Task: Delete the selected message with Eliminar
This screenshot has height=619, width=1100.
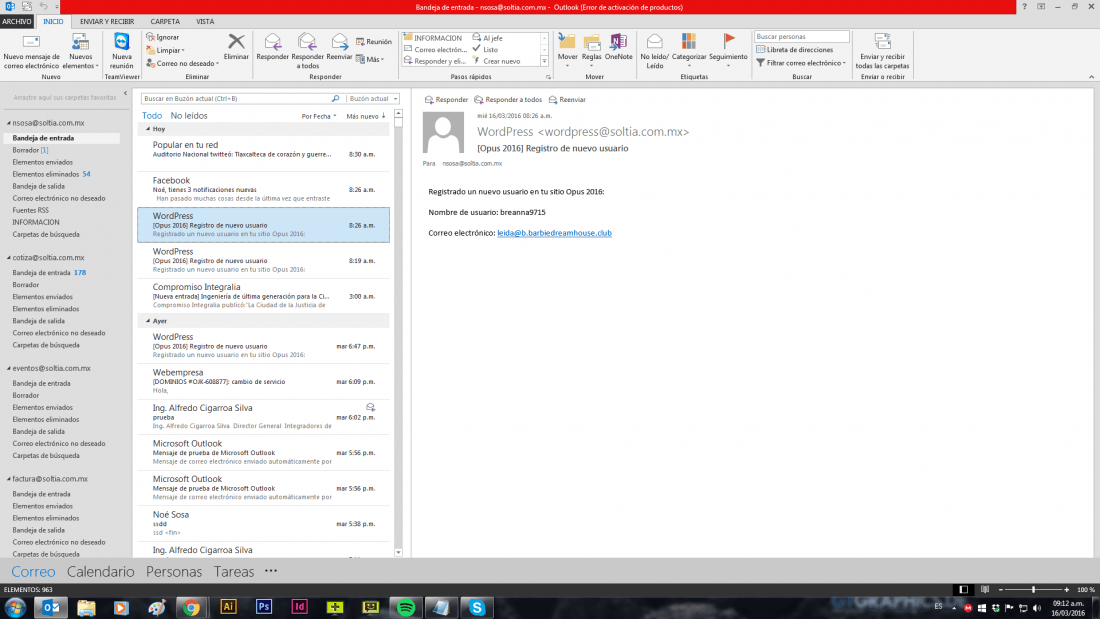Action: point(236,47)
